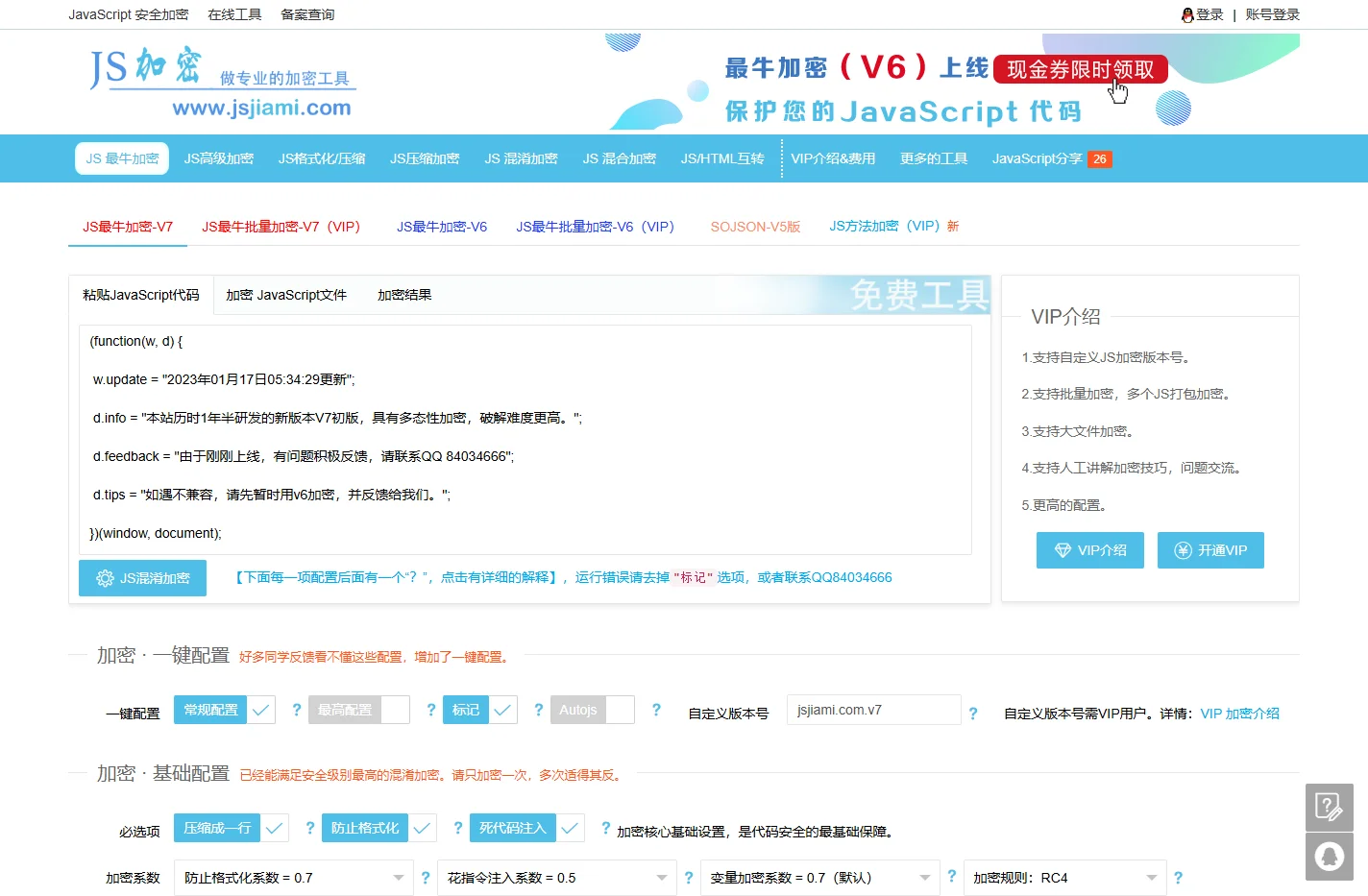The width and height of the screenshot is (1368, 896).
Task: Click the question mark next to 标记
Action: coord(539,710)
